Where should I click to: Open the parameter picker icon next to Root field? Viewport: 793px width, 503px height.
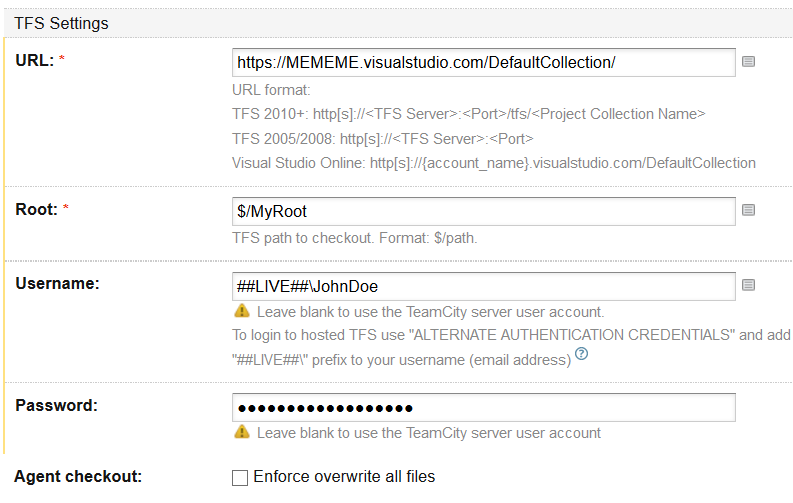click(748, 210)
